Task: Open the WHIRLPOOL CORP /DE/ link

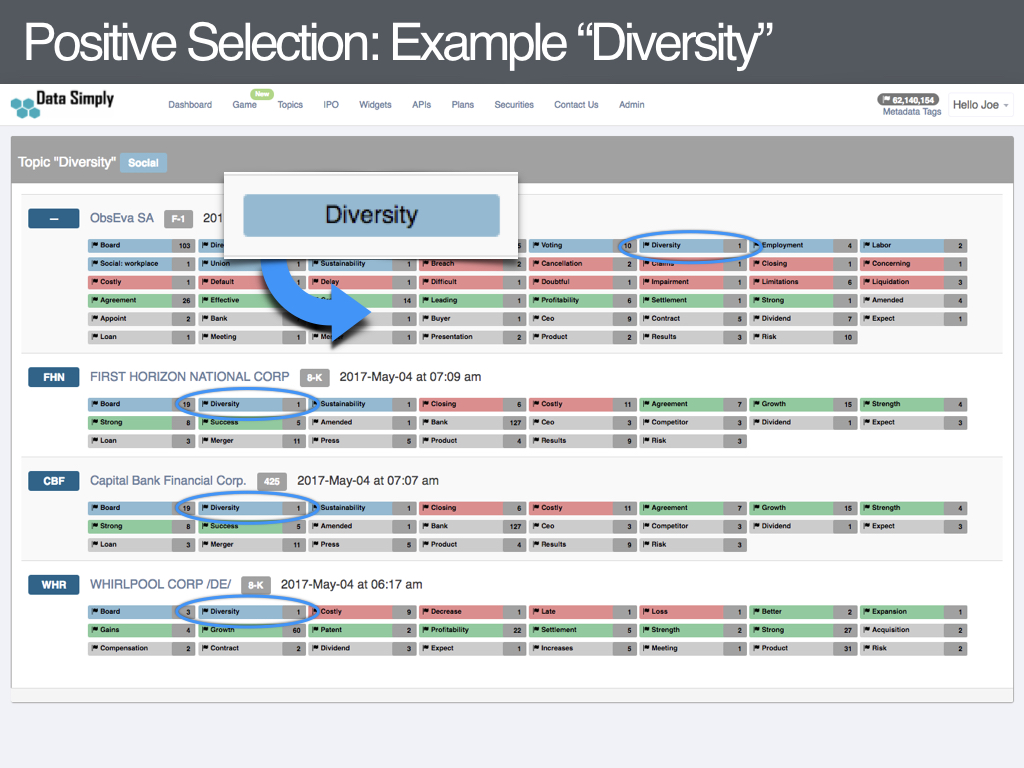Action: point(161,584)
